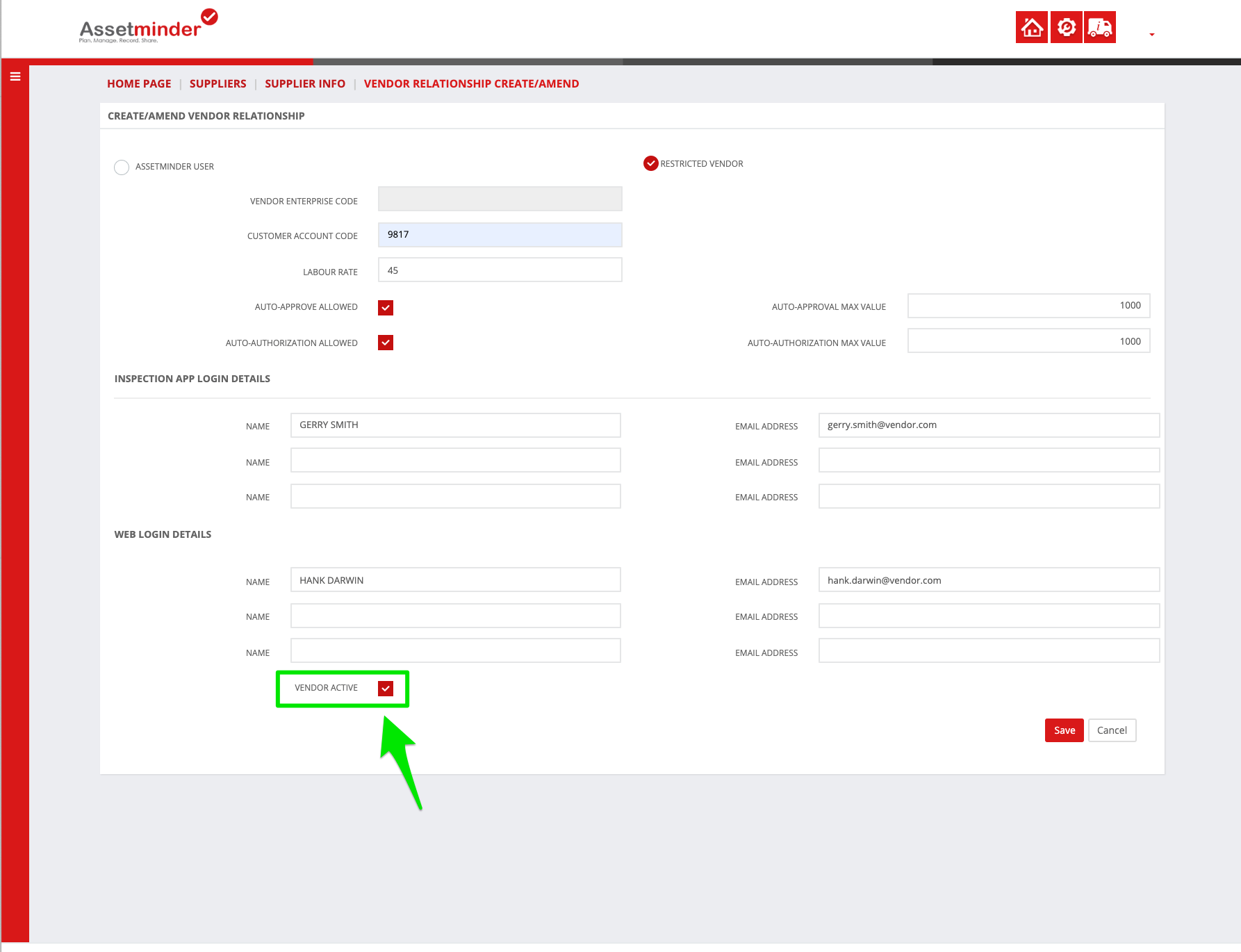
Task: Cancel the vendor relationship edit
Action: pos(1112,730)
